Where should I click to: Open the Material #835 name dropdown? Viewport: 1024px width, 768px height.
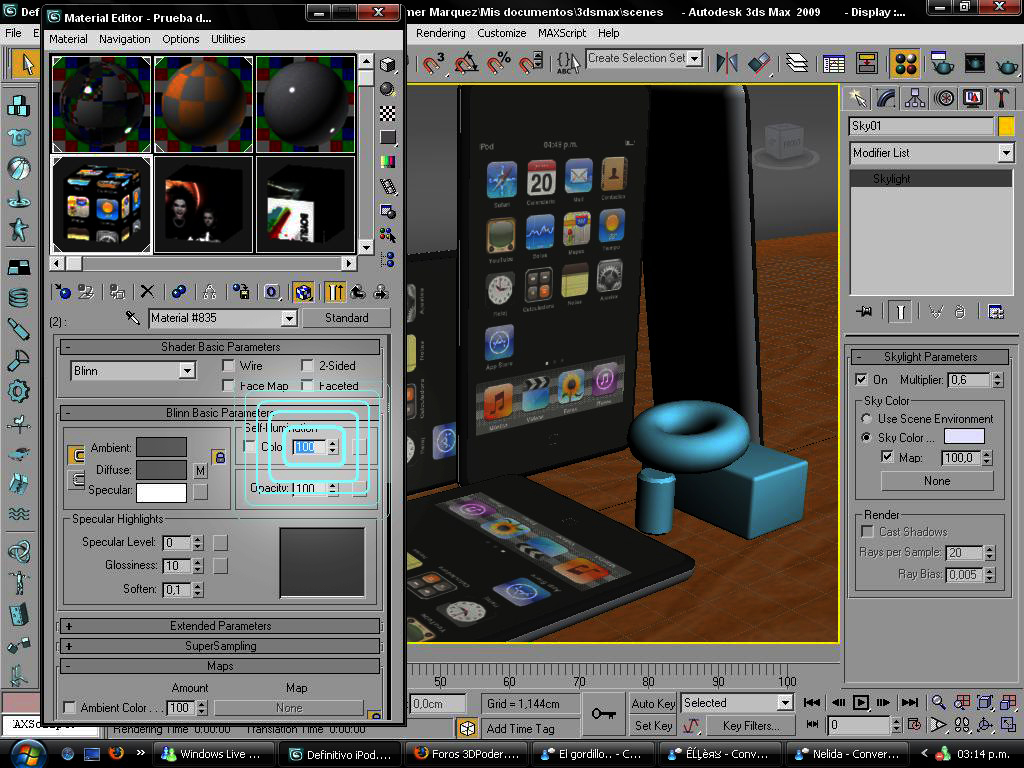[289, 318]
